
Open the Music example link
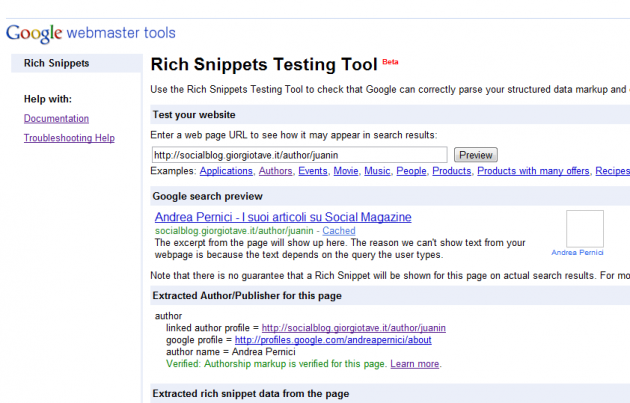[x=377, y=171]
